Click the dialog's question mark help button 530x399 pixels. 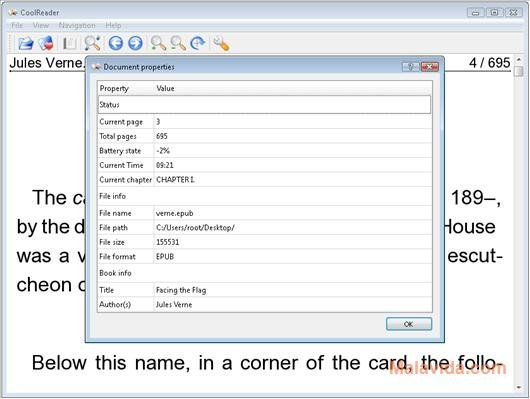point(411,67)
